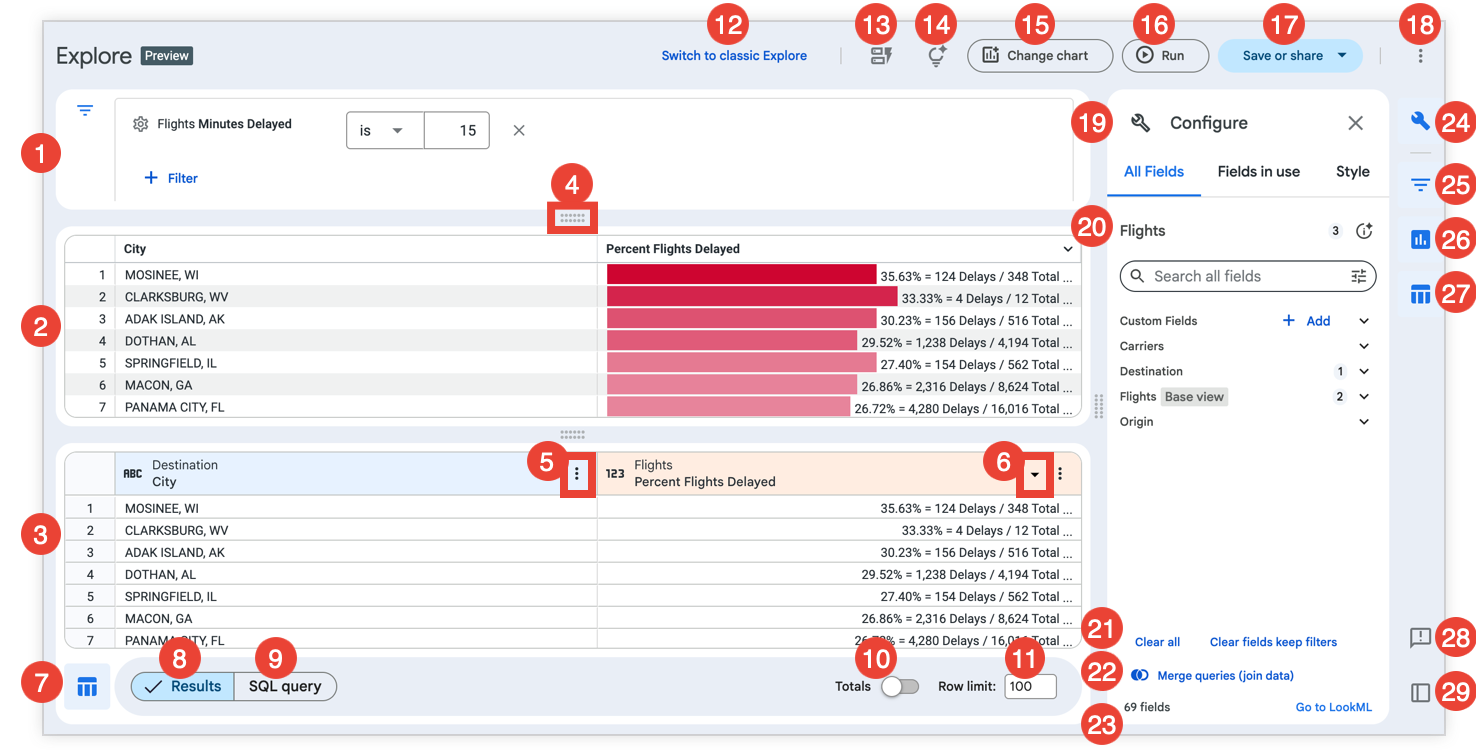Open the feedback icon in right sidebar

pos(1419,638)
